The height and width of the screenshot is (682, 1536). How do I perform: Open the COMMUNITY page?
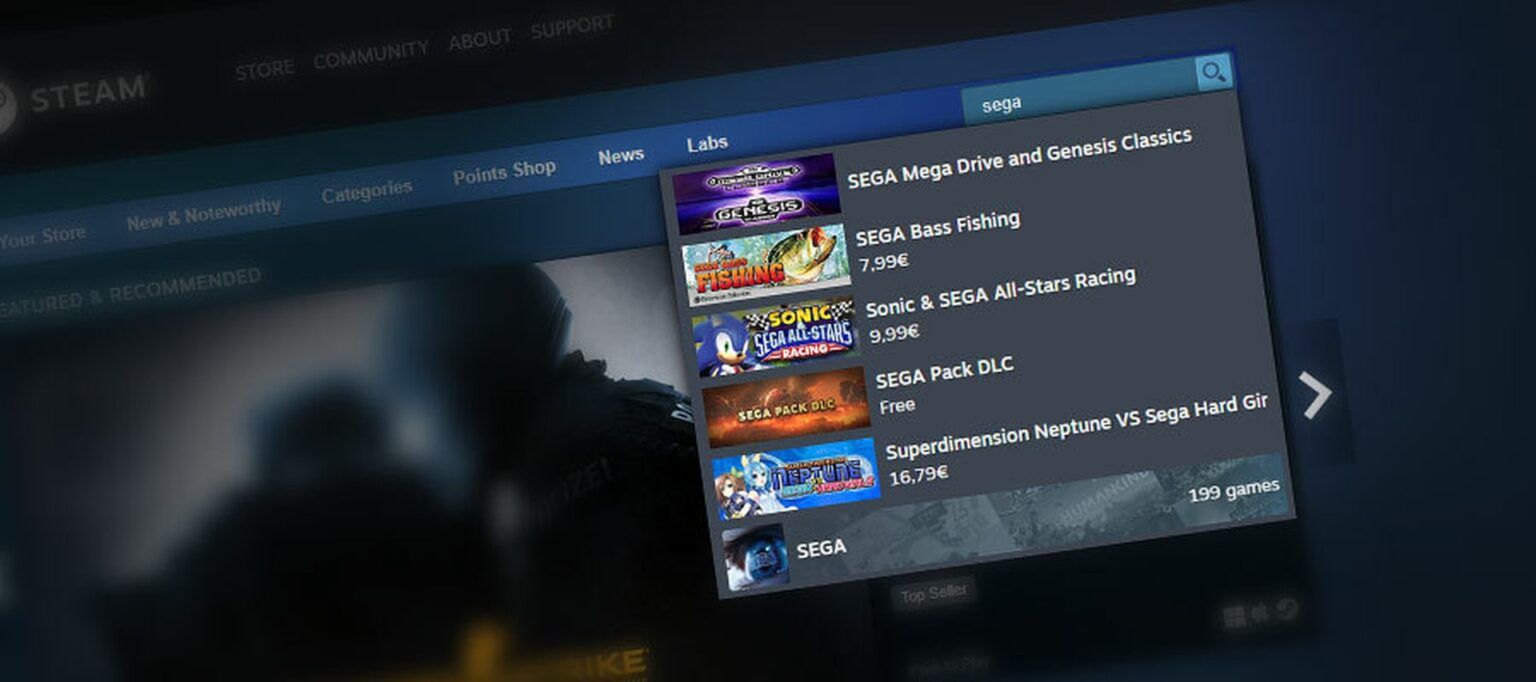371,50
